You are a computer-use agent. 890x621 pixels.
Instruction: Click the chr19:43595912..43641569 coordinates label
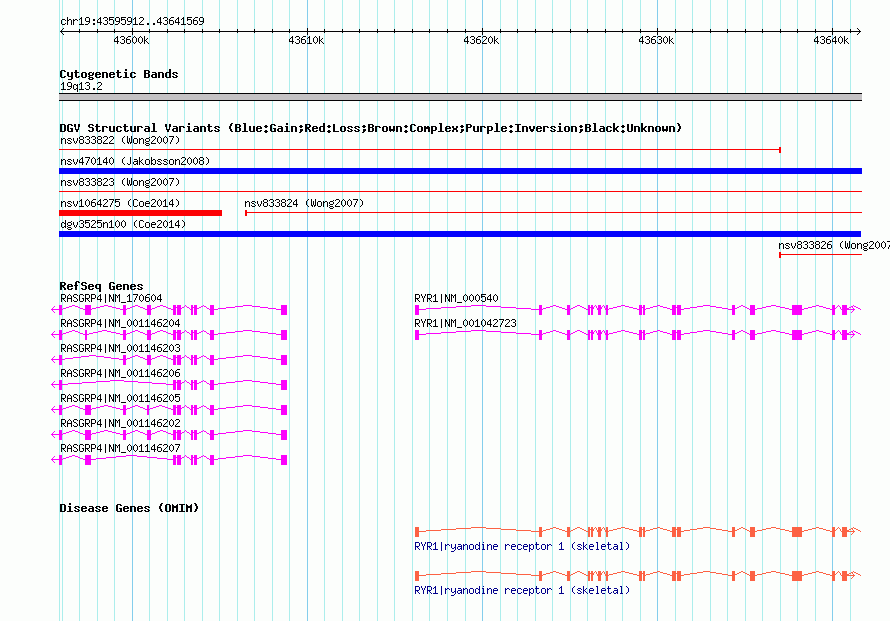(132, 21)
